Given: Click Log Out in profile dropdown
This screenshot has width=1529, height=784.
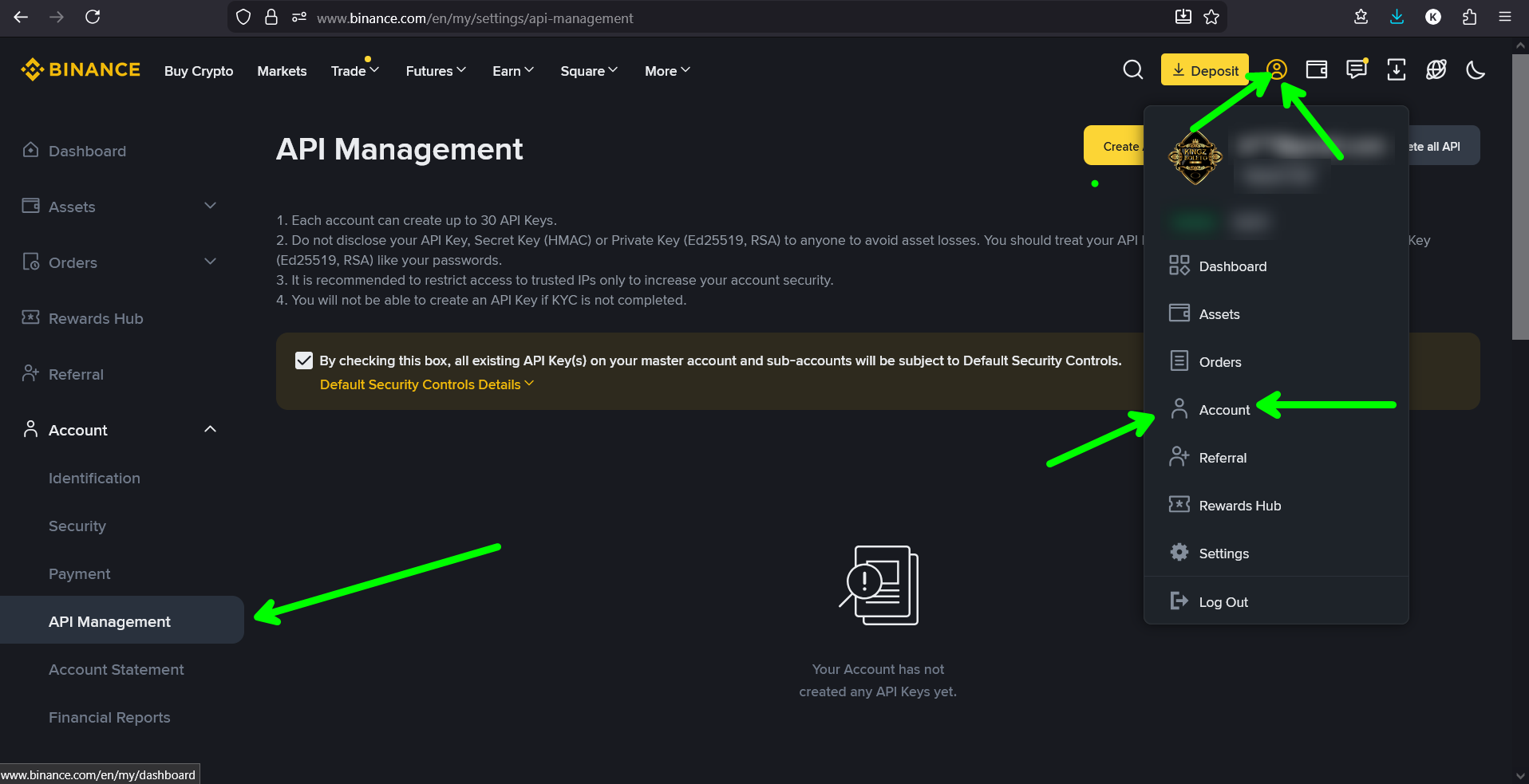Looking at the screenshot, I should pos(1276,601).
